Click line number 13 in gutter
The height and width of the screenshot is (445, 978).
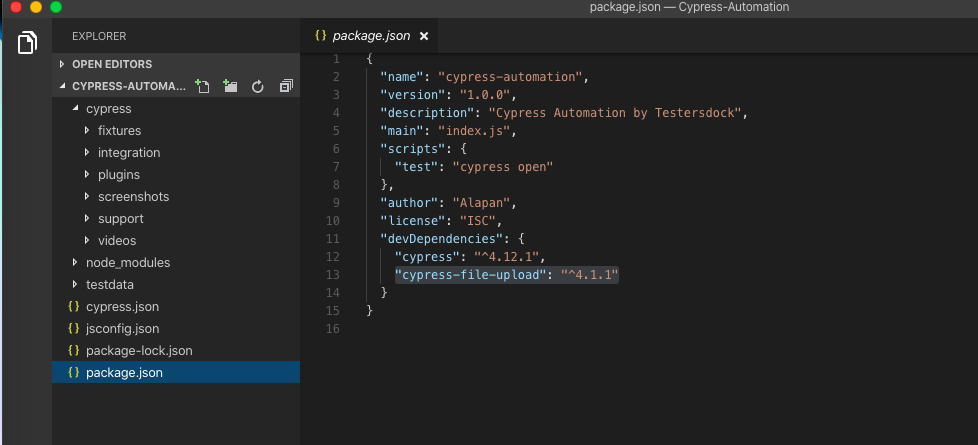coord(332,275)
